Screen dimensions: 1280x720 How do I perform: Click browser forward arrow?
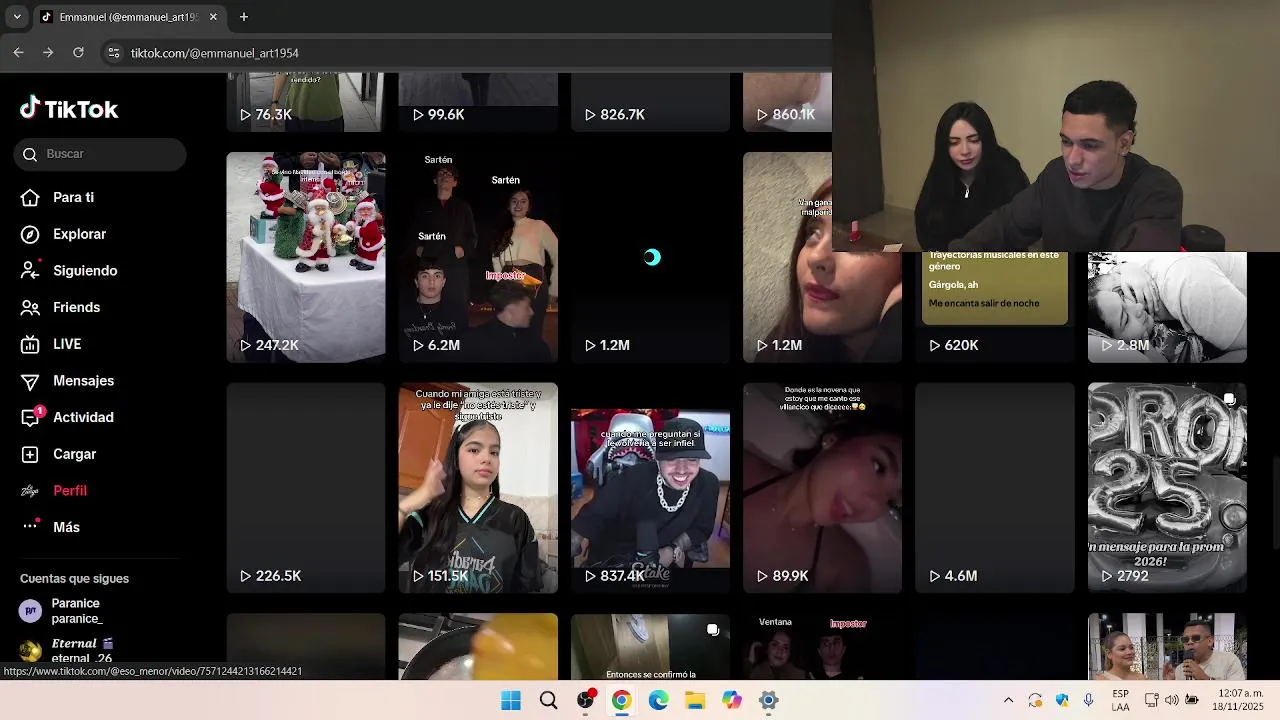click(x=48, y=53)
